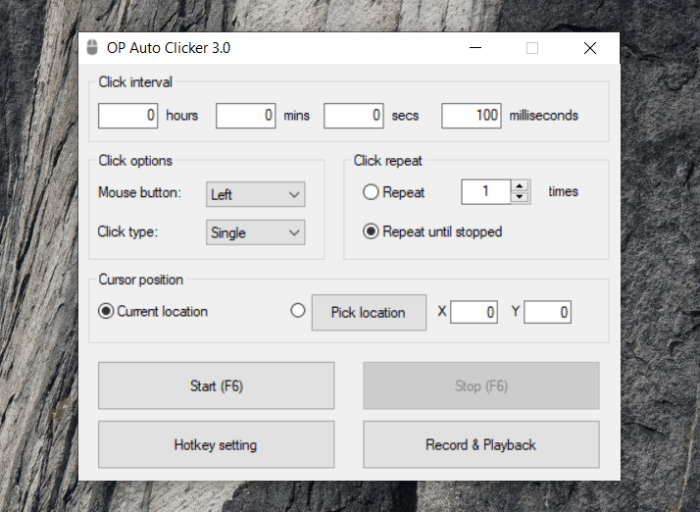This screenshot has height=512, width=700.
Task: Click the "OP Auto Clicker 3.0" title text
Action: [169, 48]
